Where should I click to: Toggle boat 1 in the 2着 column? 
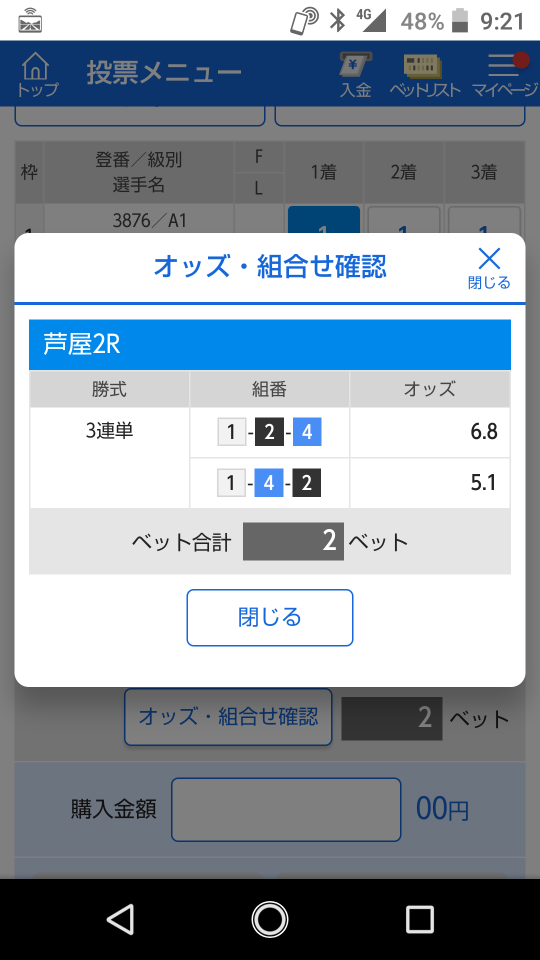(403, 220)
